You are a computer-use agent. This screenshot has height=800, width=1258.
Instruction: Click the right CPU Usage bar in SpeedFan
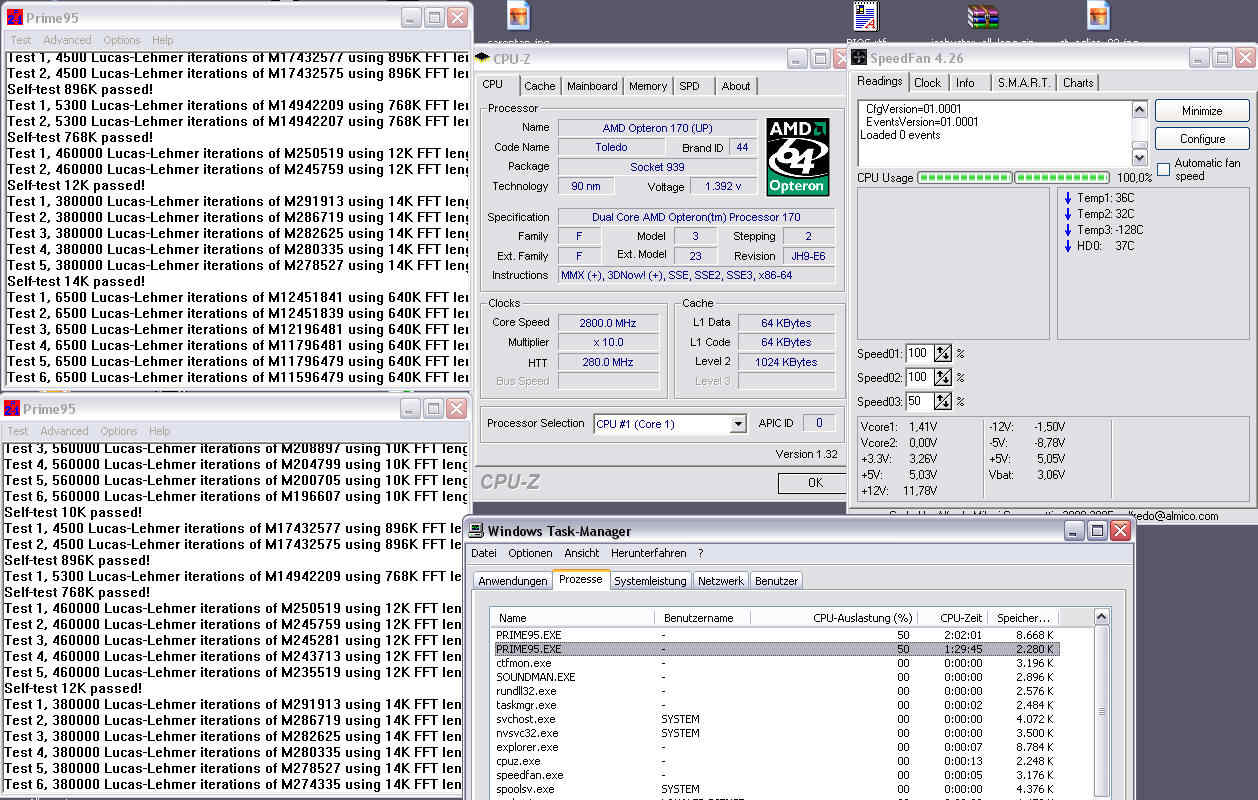[1061, 178]
